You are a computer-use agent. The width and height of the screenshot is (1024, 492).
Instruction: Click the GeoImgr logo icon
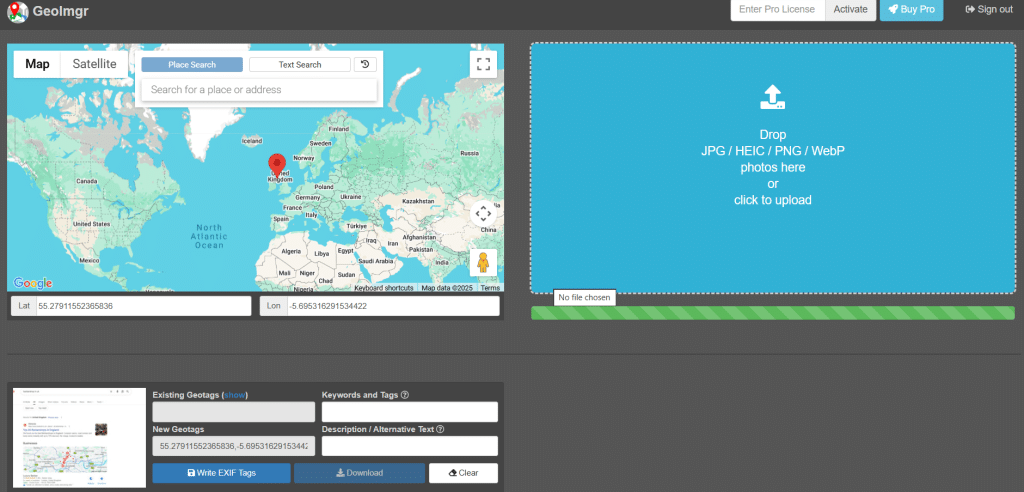pos(17,11)
